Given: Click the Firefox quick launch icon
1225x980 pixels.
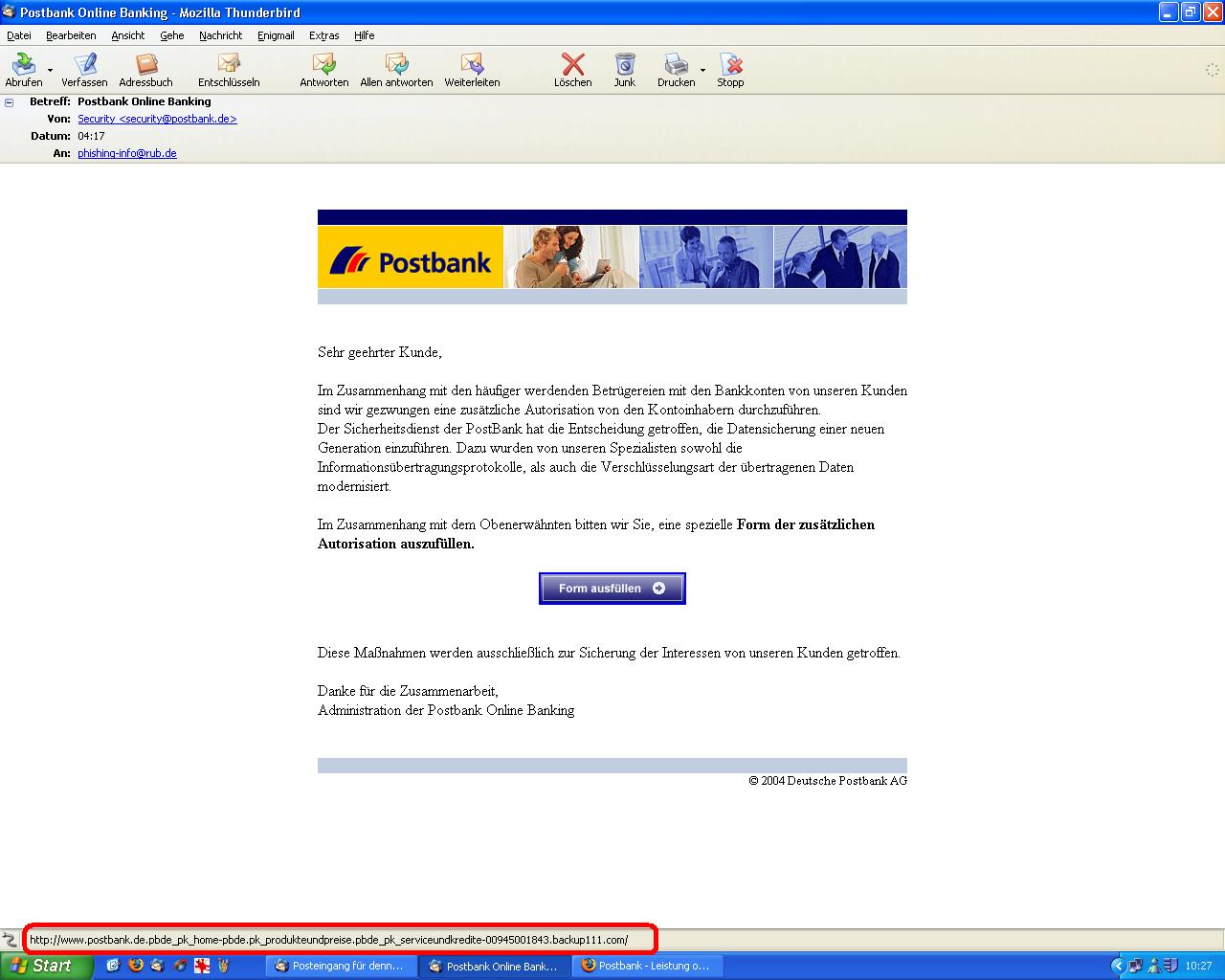Looking at the screenshot, I should click(135, 966).
